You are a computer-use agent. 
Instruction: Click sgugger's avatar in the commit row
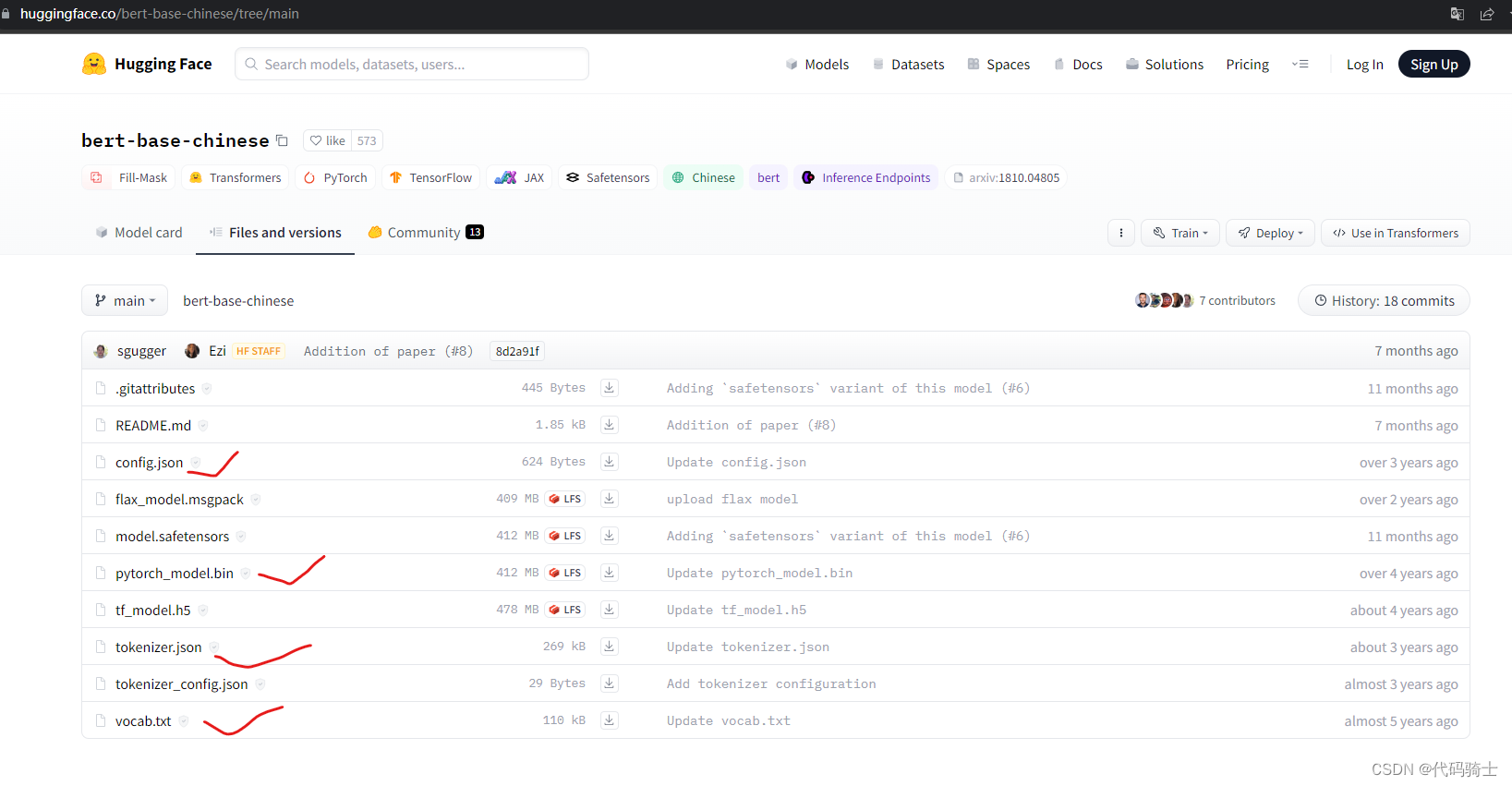pos(101,351)
